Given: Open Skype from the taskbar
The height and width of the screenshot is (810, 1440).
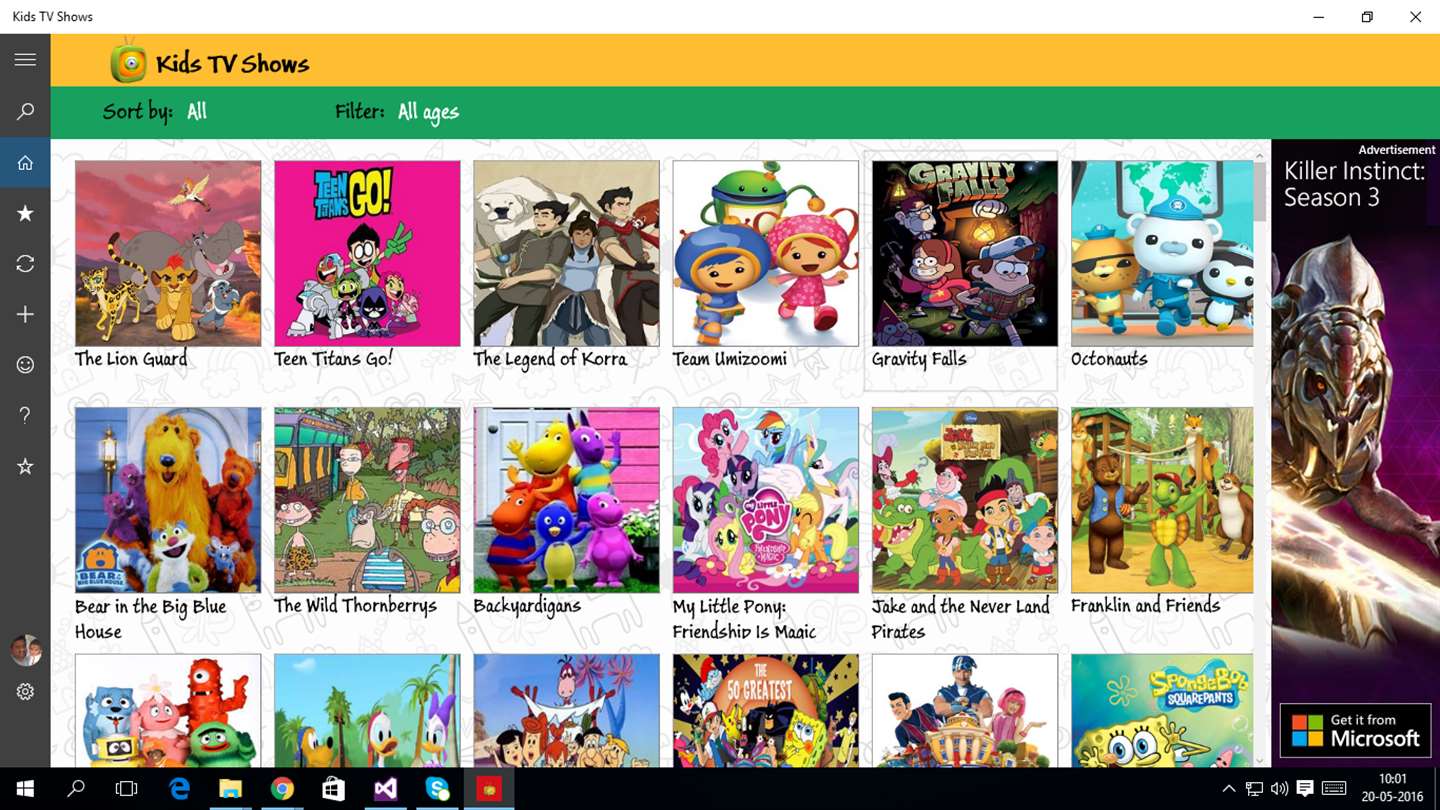Looking at the screenshot, I should point(437,789).
